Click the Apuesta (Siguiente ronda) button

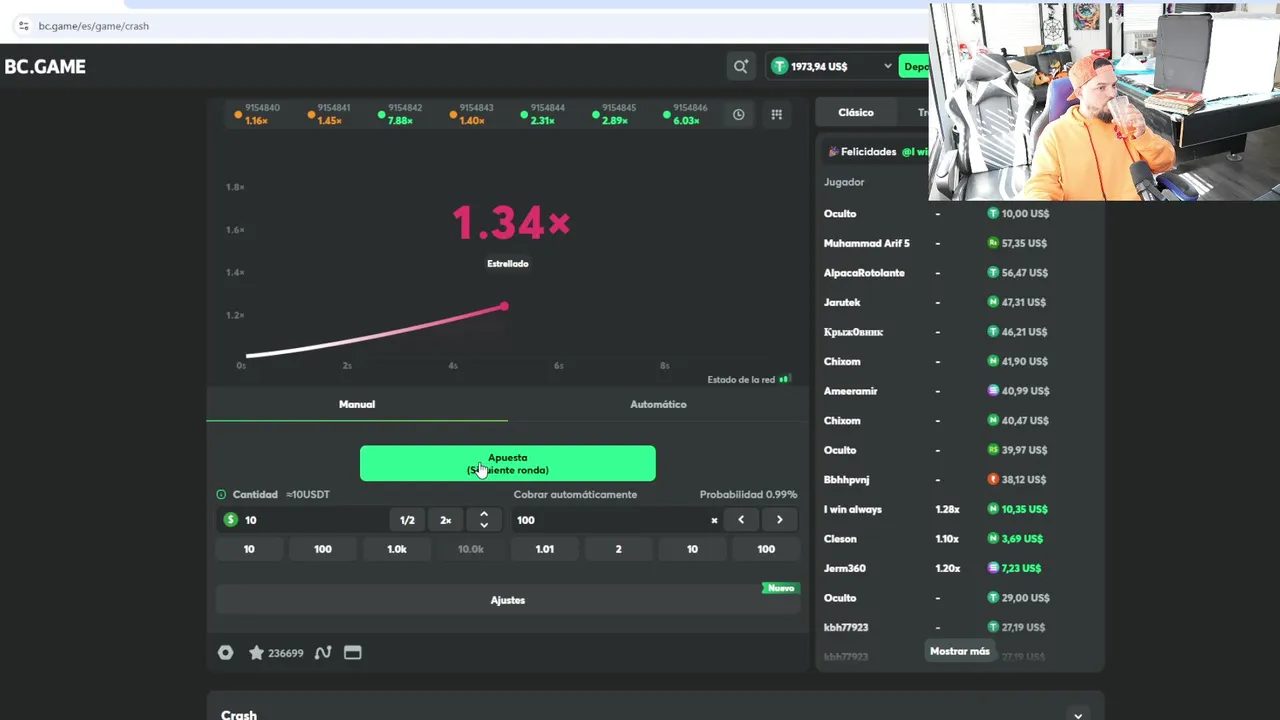pos(508,463)
